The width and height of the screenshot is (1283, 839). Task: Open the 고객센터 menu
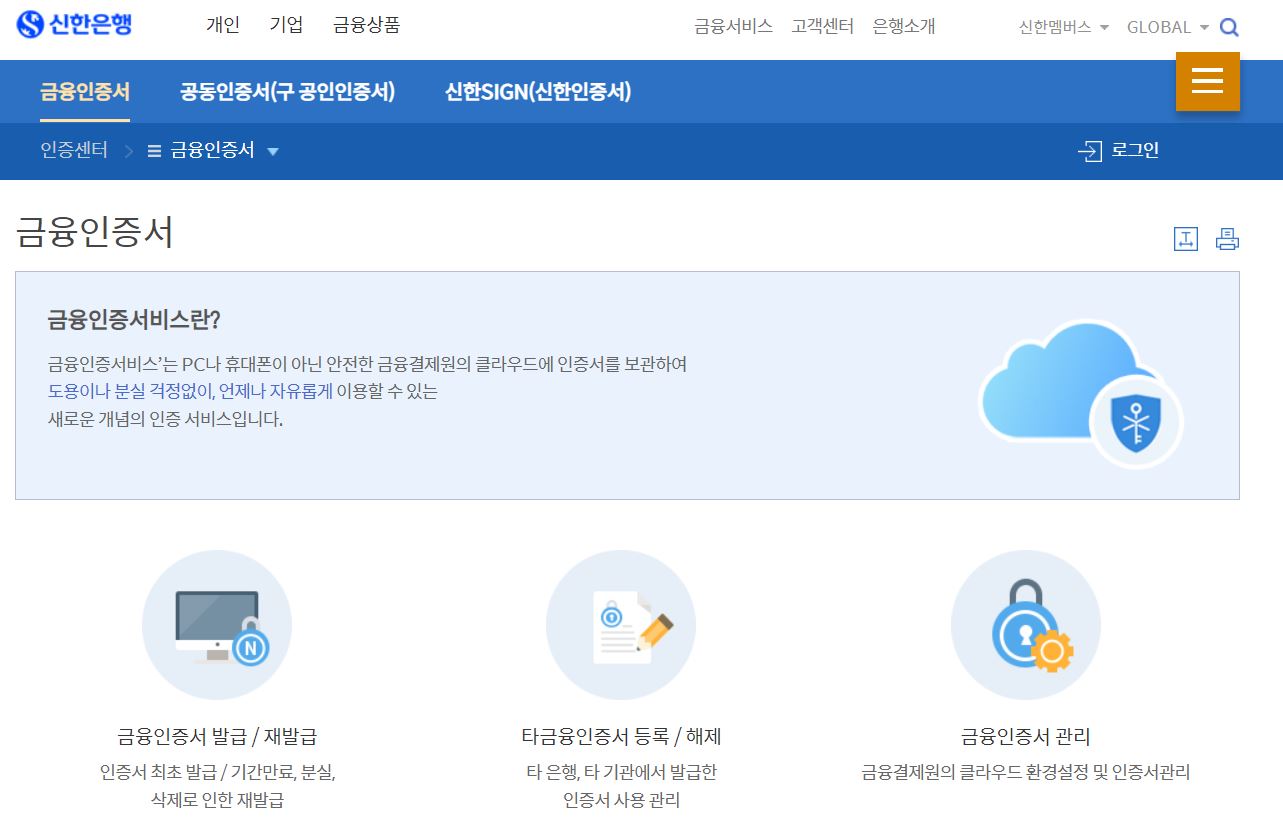coord(822,27)
